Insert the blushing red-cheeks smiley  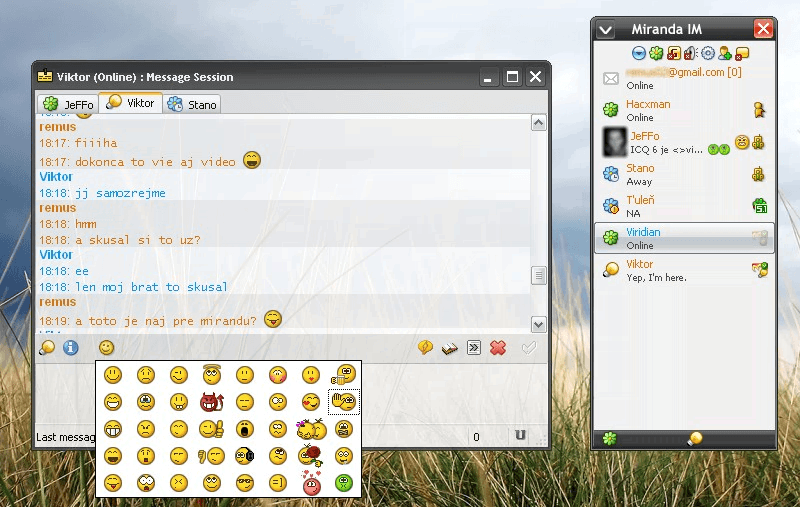pyautogui.click(x=278, y=375)
